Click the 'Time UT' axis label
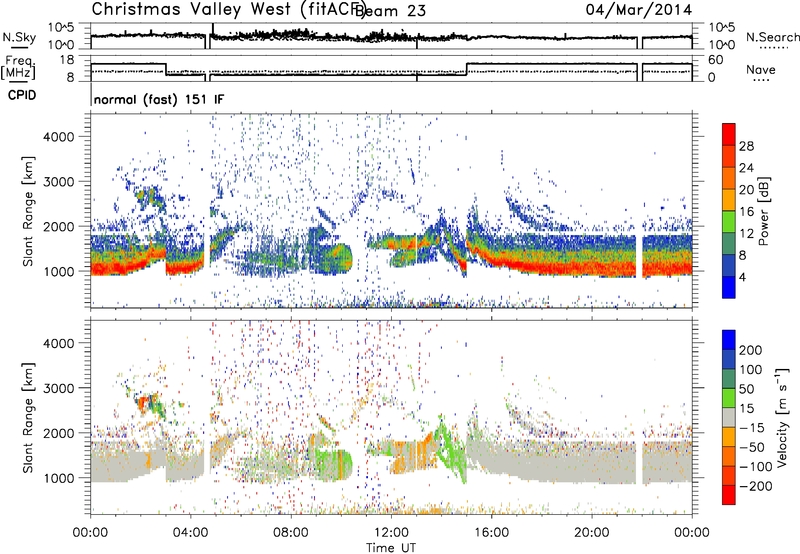The width and height of the screenshot is (800, 554). (391, 547)
